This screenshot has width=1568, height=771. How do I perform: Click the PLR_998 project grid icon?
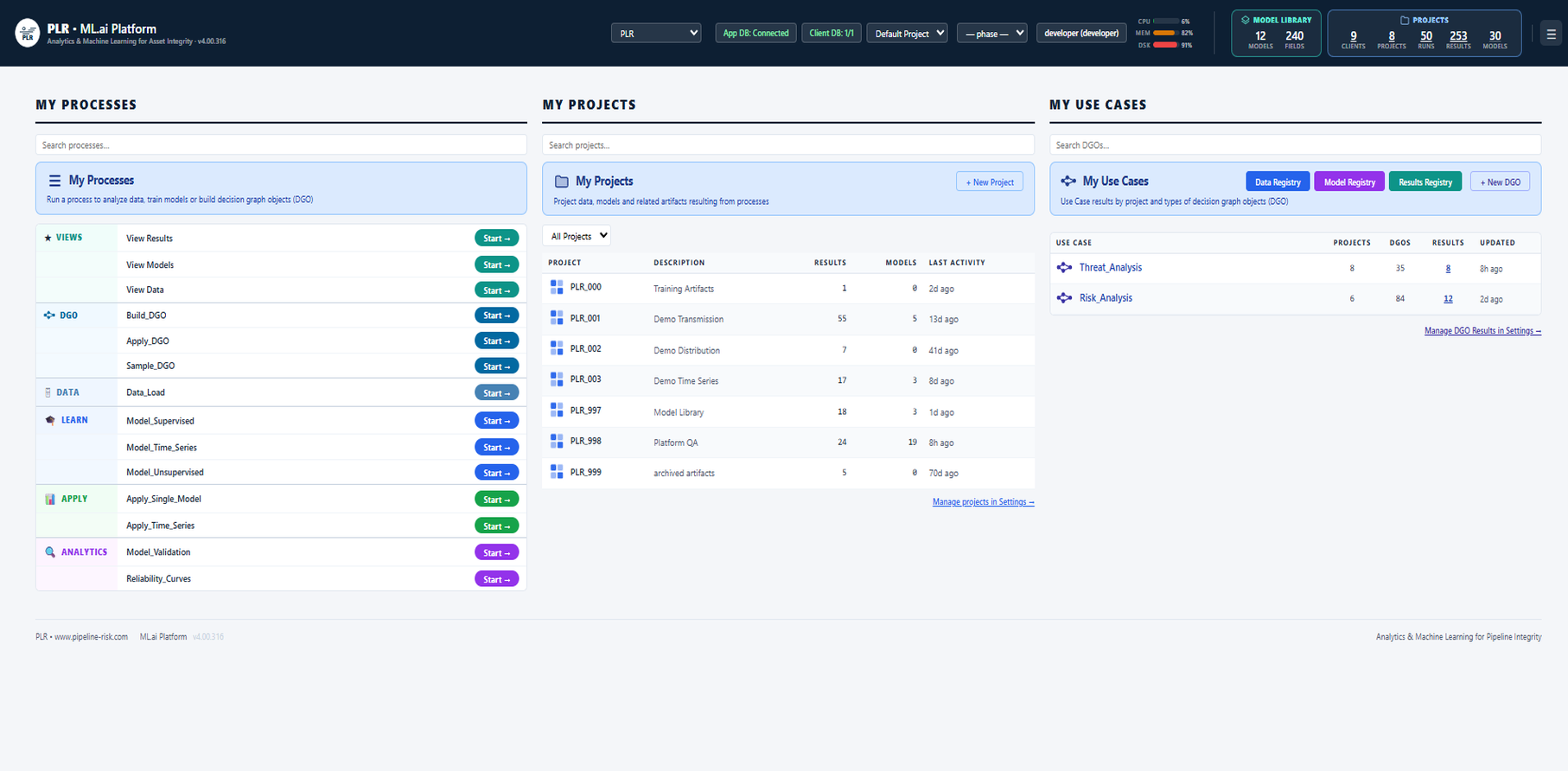pyautogui.click(x=557, y=441)
